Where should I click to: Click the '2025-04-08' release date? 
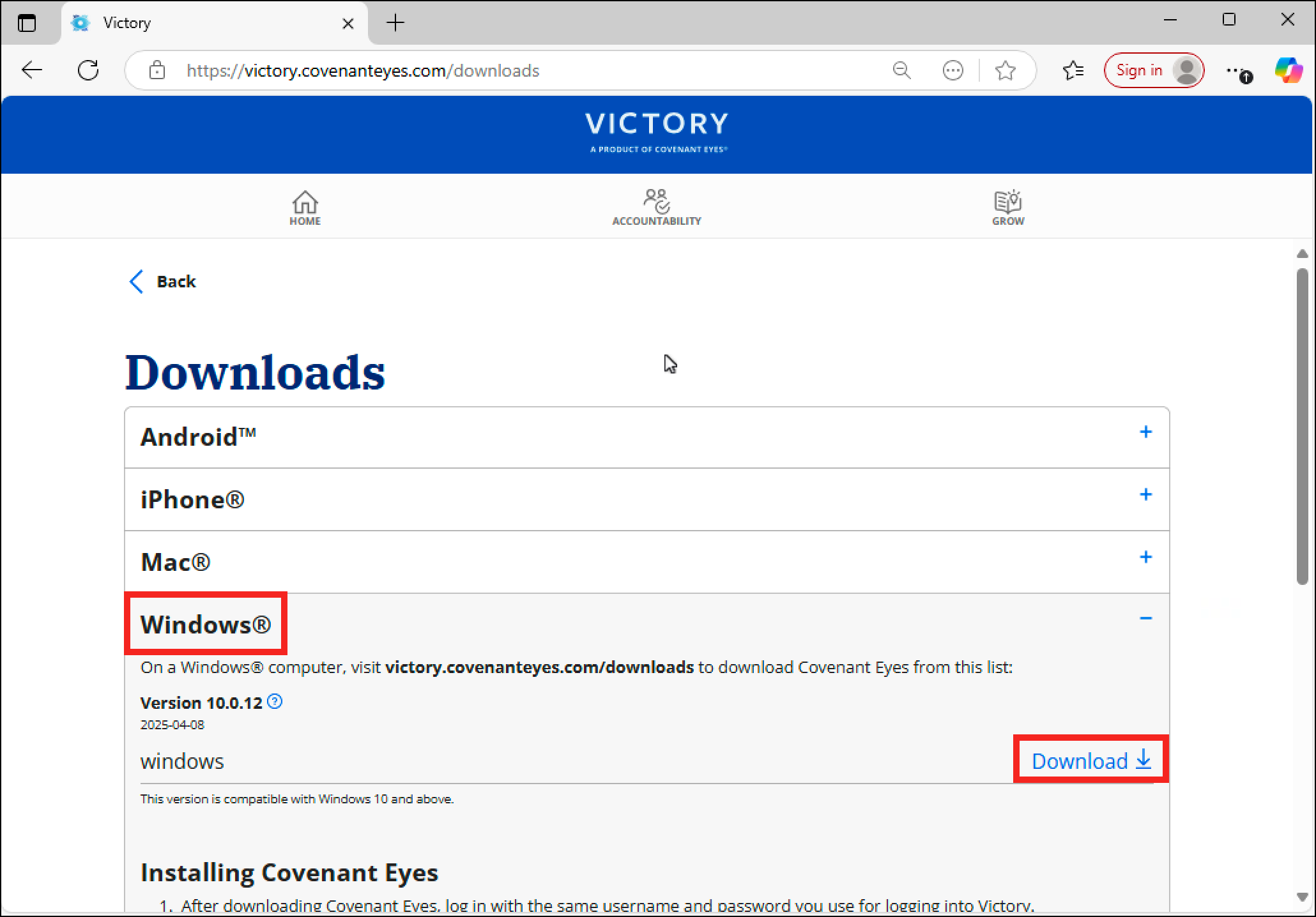point(172,725)
